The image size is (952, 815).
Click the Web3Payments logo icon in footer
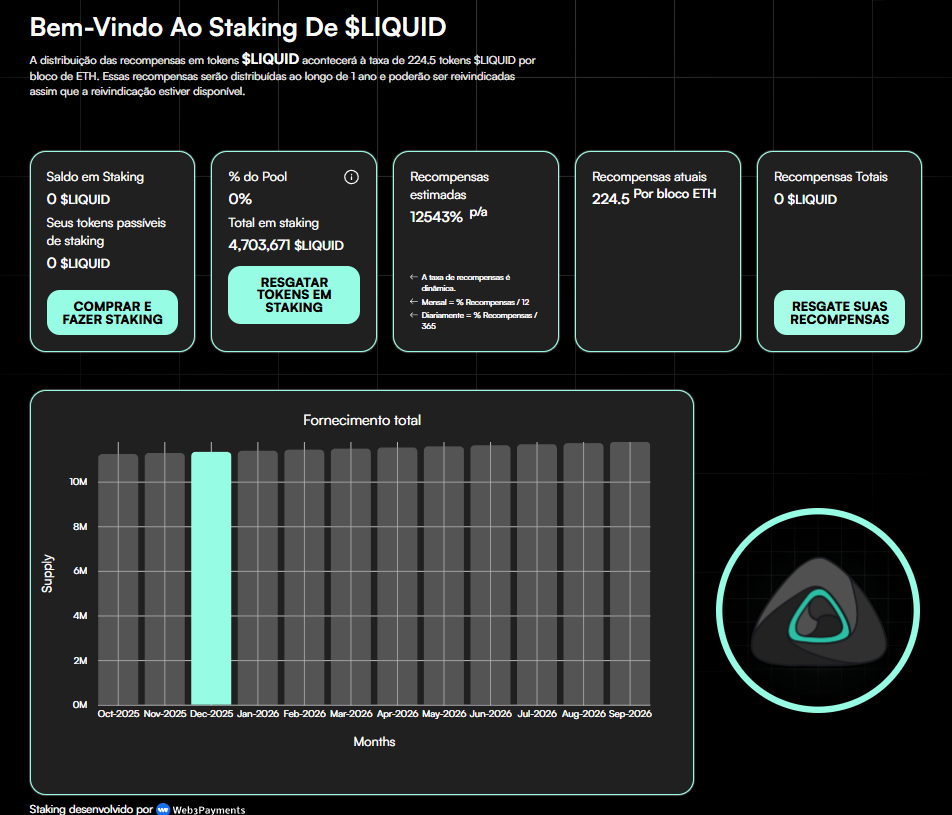[x=163, y=809]
